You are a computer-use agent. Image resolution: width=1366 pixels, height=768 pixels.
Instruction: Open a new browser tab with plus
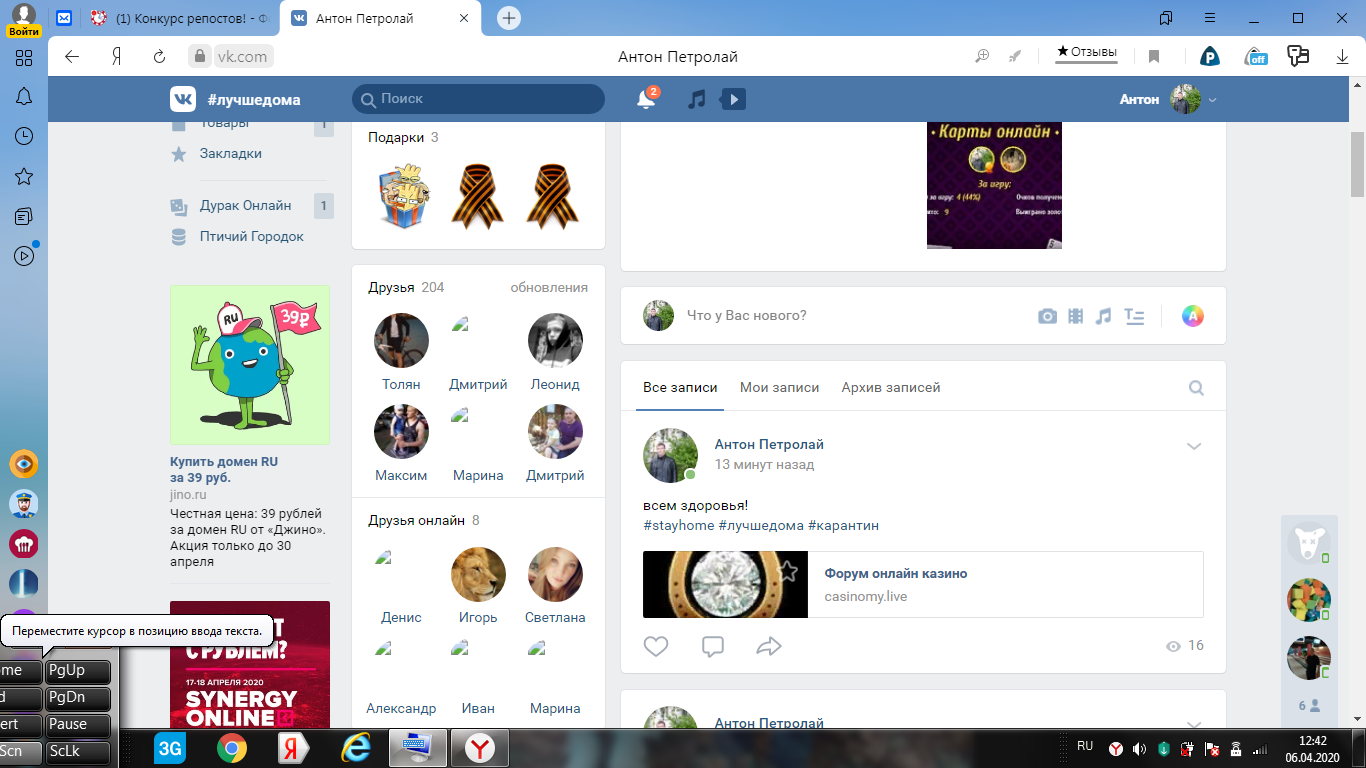coord(509,18)
